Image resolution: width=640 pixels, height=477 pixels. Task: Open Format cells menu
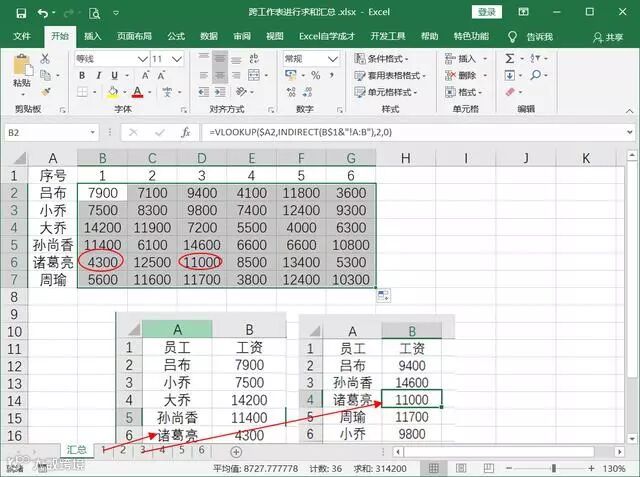(x=463, y=92)
